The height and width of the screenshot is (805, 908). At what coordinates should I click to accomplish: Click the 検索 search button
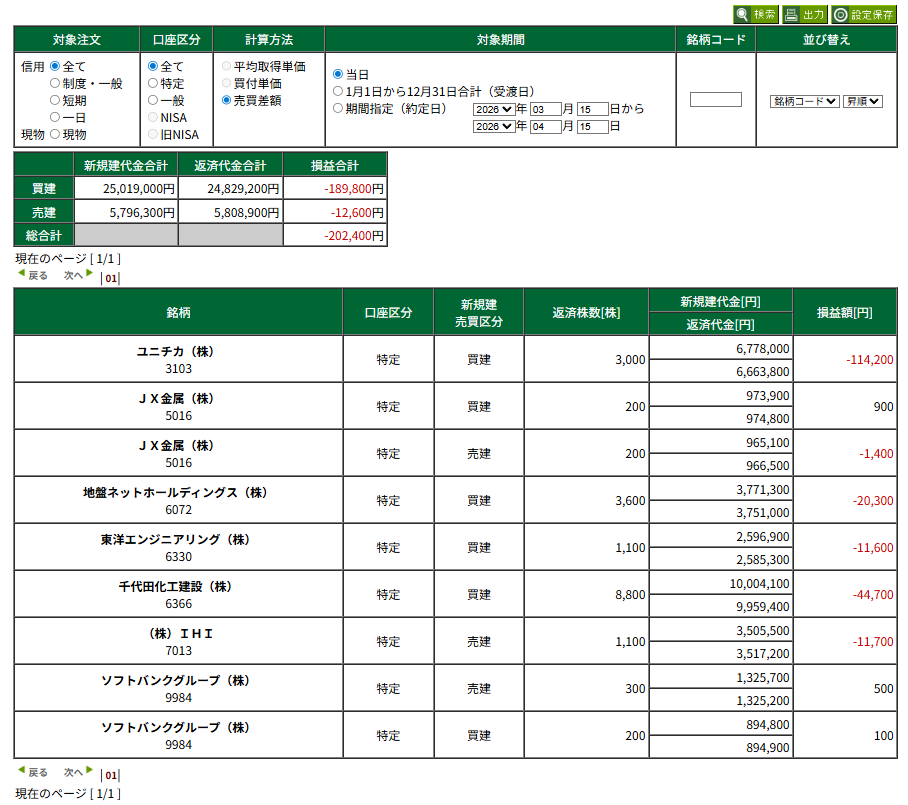(755, 14)
